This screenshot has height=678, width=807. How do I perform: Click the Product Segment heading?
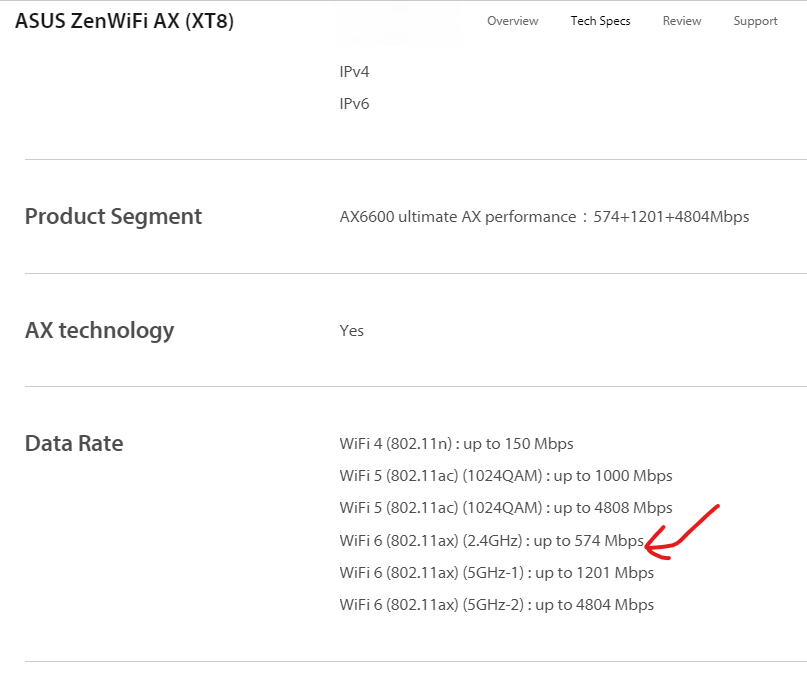(x=113, y=217)
